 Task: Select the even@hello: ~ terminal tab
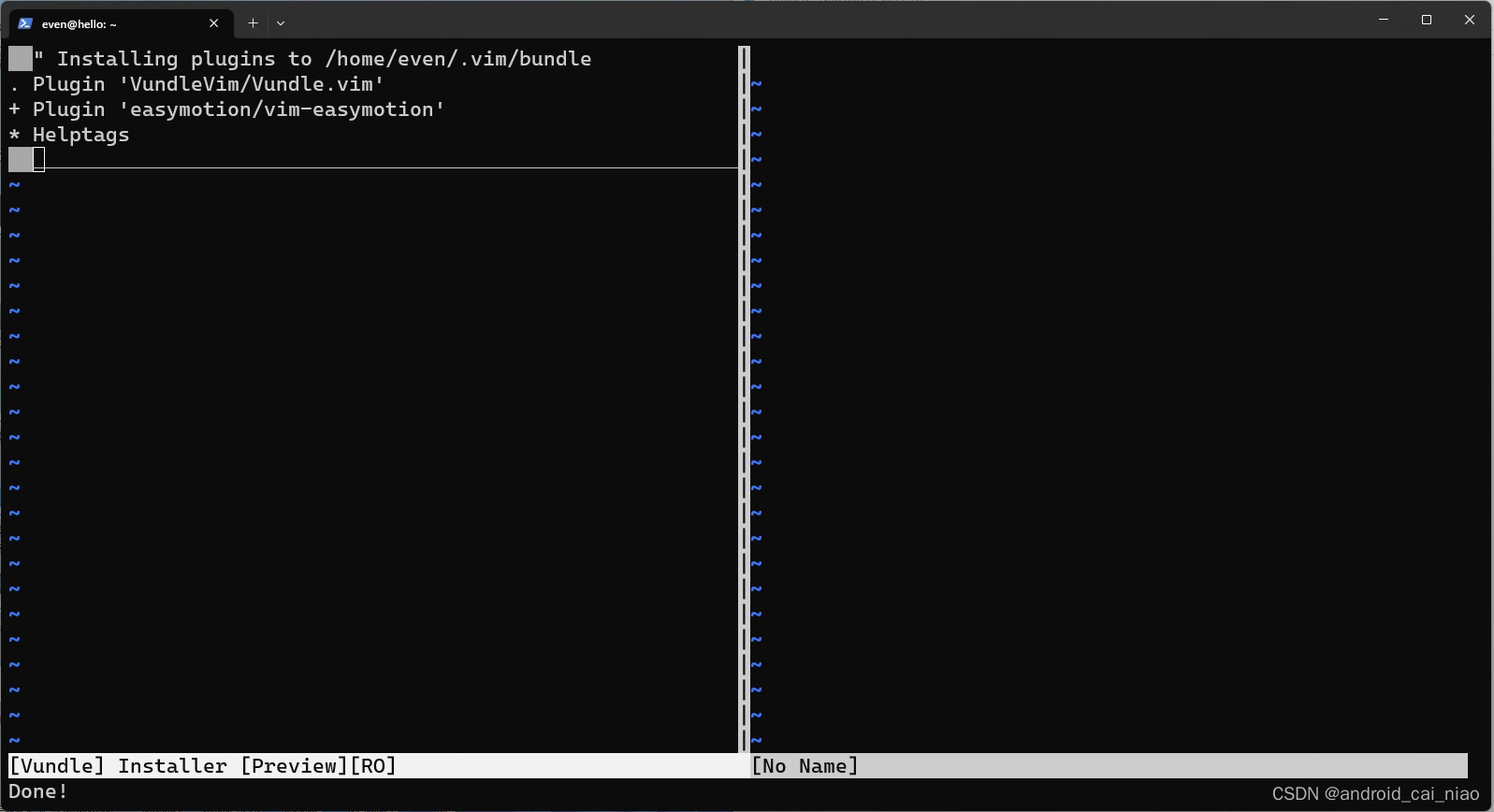pyautogui.click(x=120, y=23)
